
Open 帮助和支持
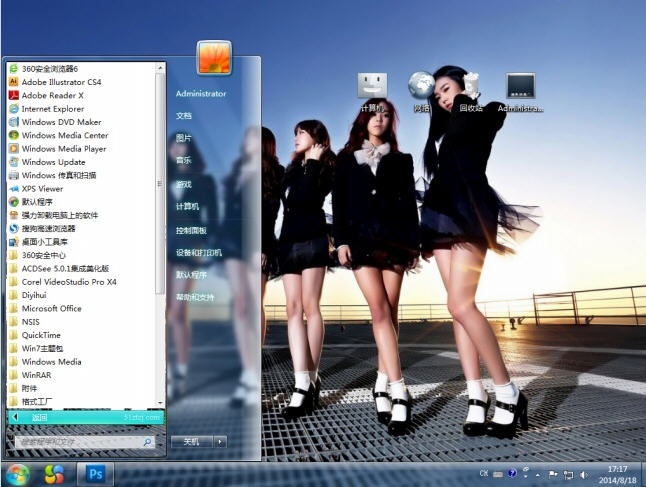195,297
